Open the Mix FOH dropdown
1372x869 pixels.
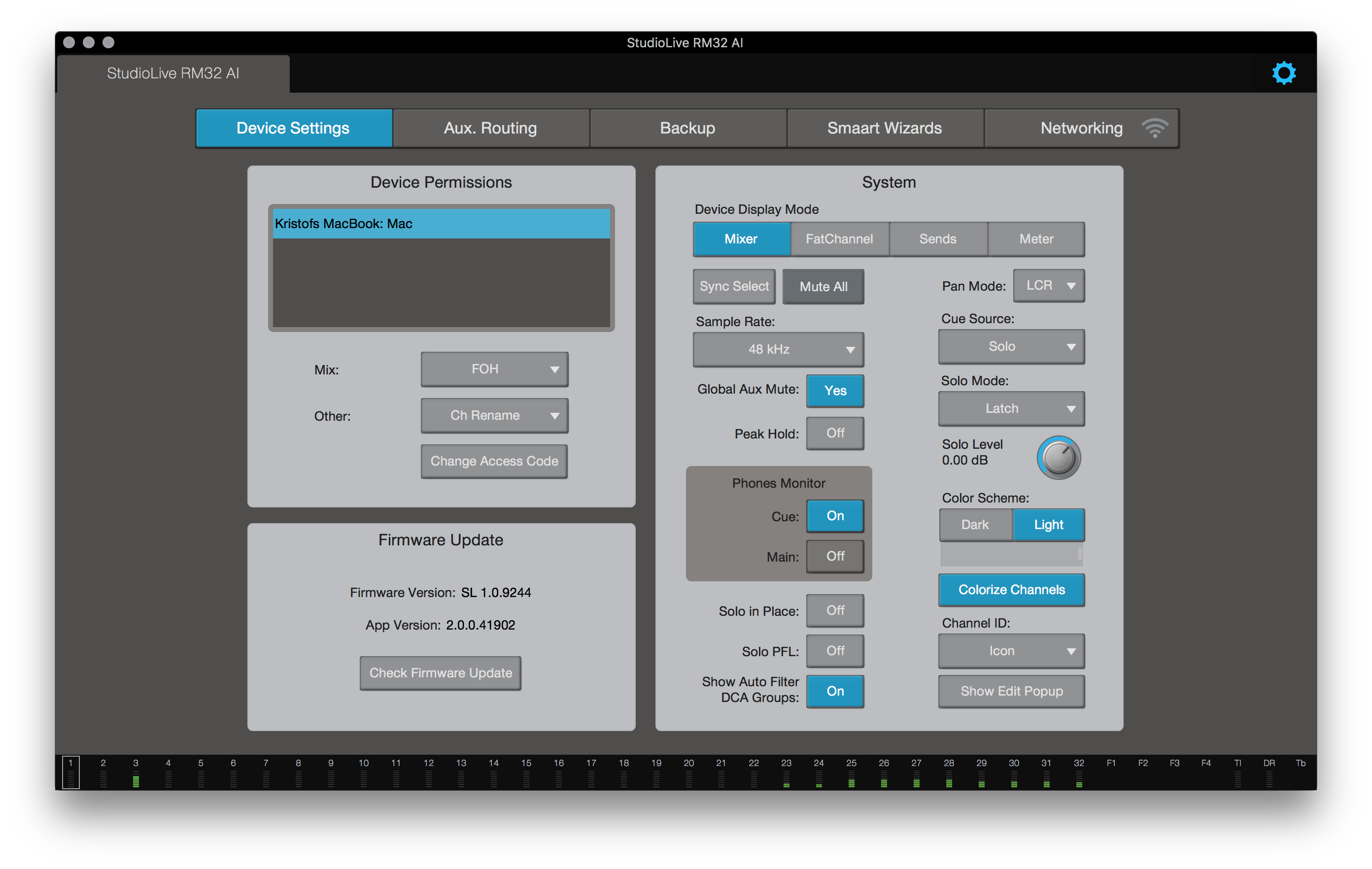(495, 369)
